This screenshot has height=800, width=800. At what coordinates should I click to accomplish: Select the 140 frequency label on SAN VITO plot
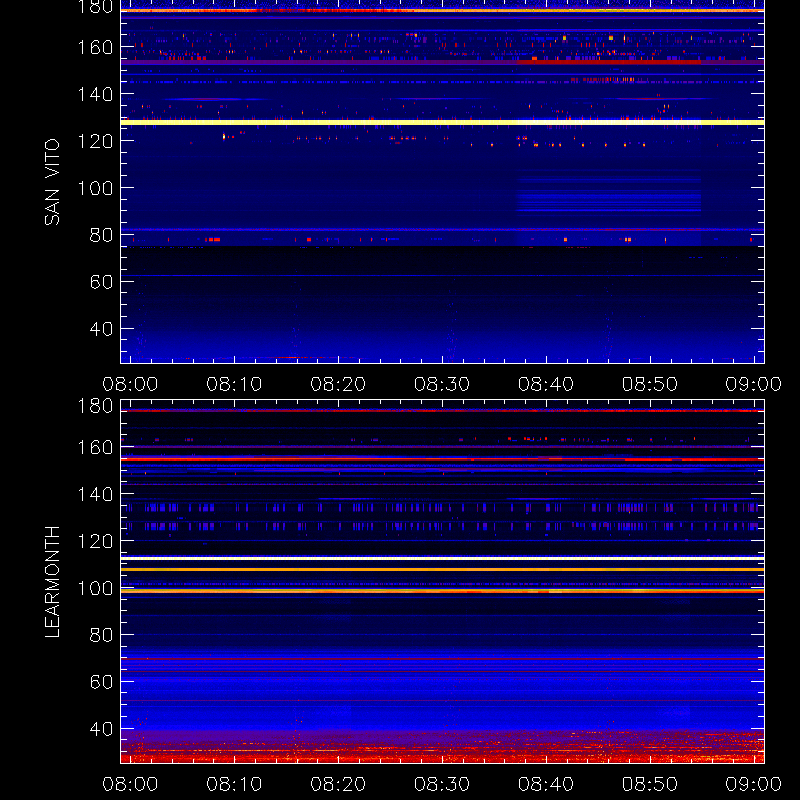(95, 94)
